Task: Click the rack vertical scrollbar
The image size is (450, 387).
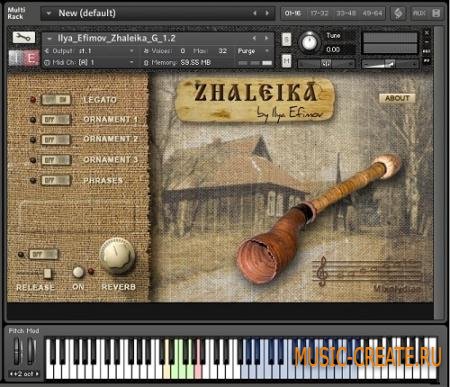Action: (439, 173)
